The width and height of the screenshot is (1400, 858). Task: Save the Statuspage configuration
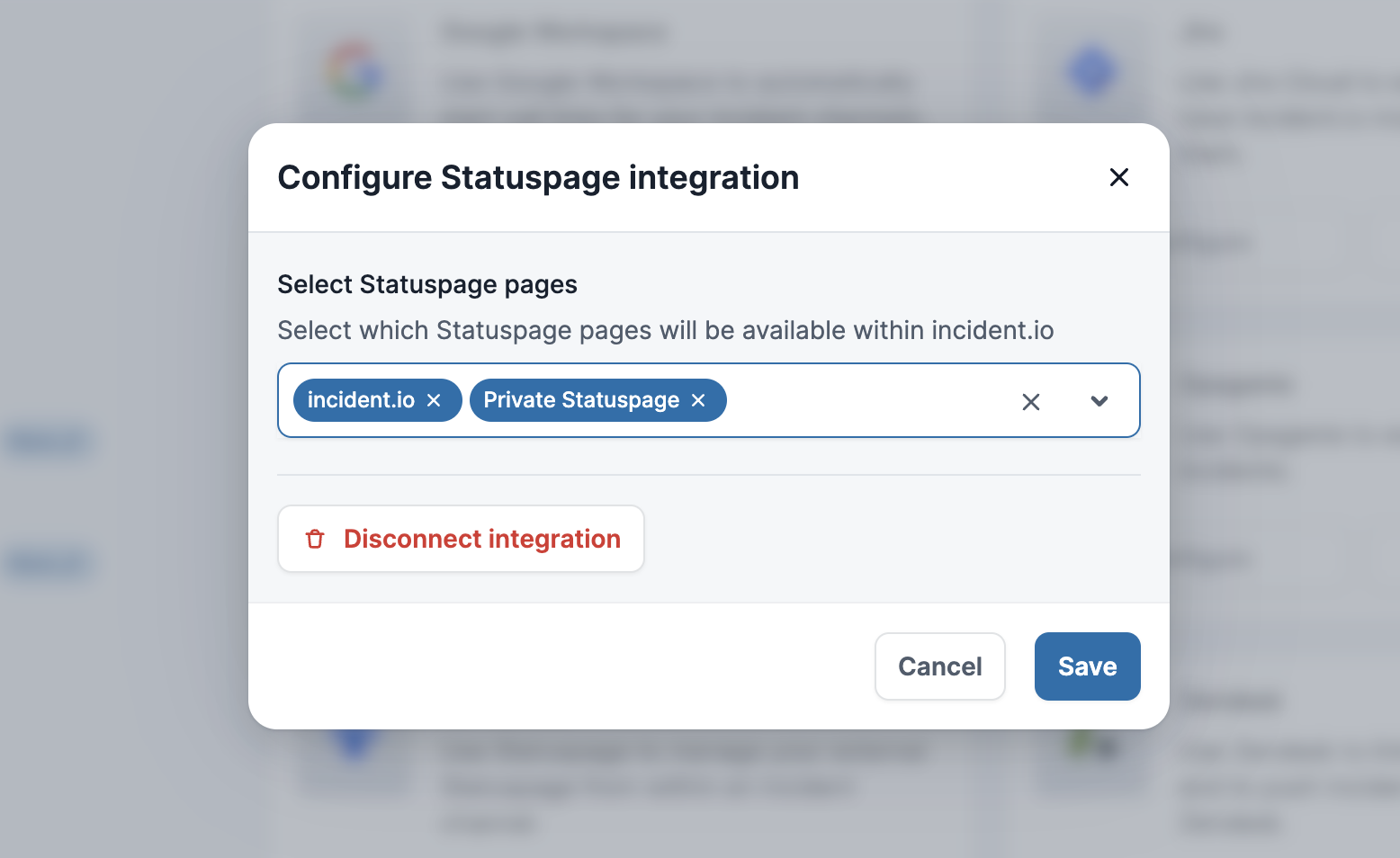pyautogui.click(x=1087, y=666)
